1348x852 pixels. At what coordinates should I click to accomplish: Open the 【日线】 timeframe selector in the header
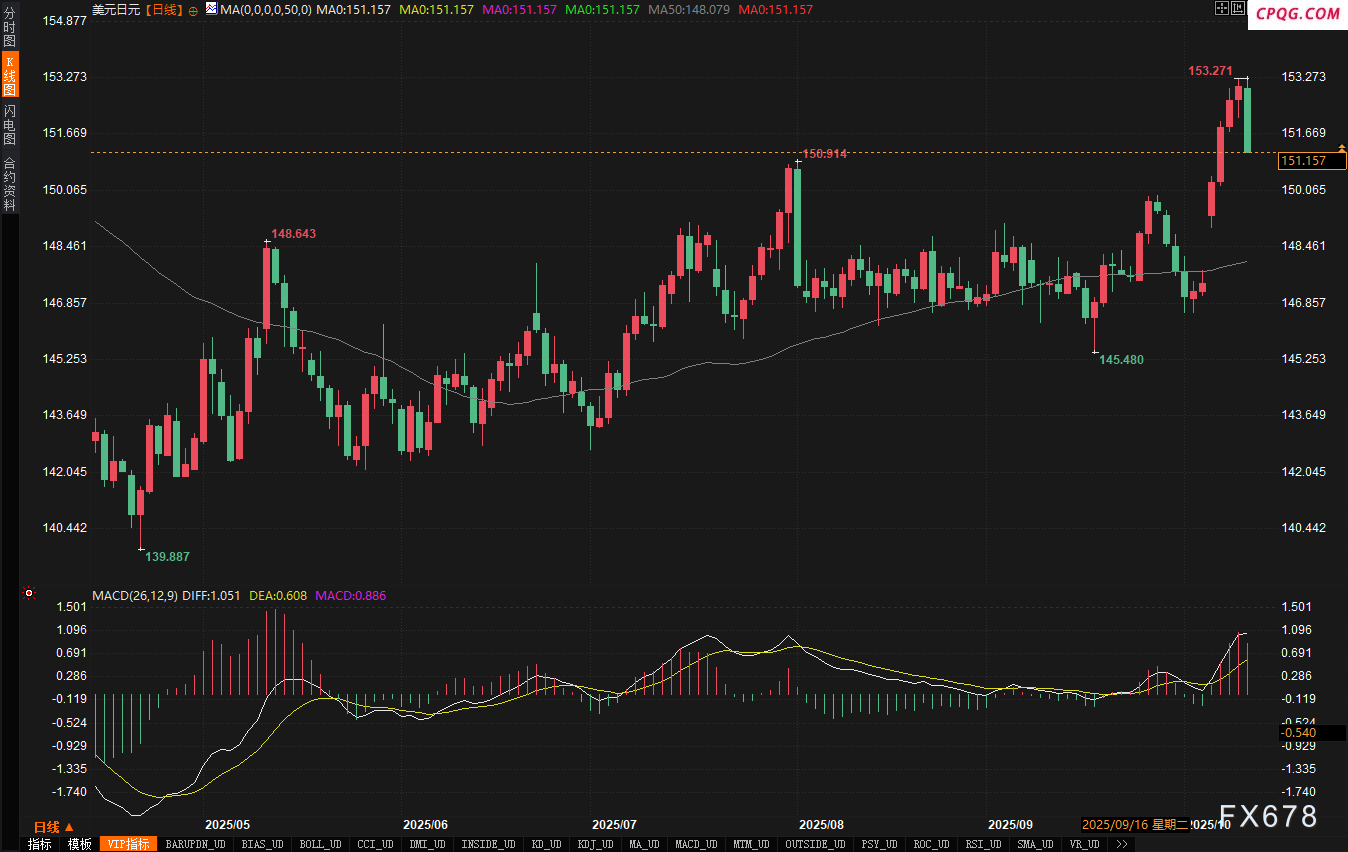pos(164,9)
